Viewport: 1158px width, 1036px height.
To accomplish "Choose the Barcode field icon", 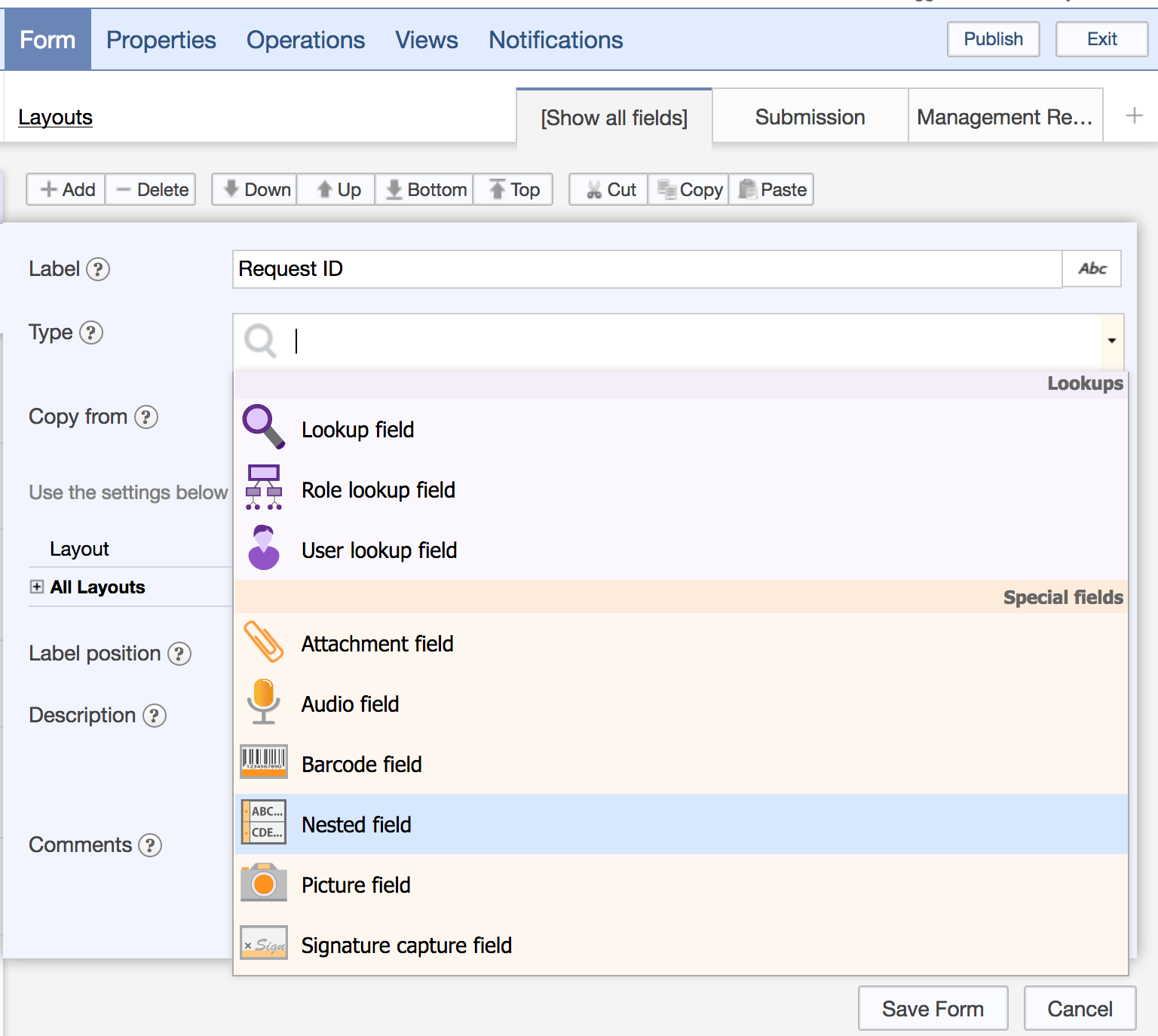I will pyautogui.click(x=262, y=762).
